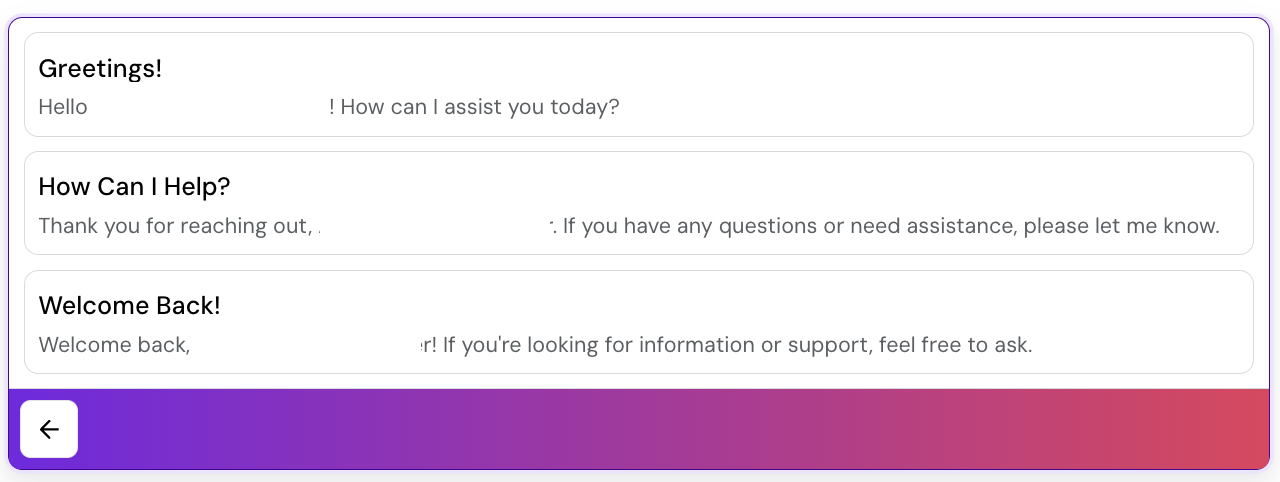Click the "Thank you for reaching out" message

[176, 226]
